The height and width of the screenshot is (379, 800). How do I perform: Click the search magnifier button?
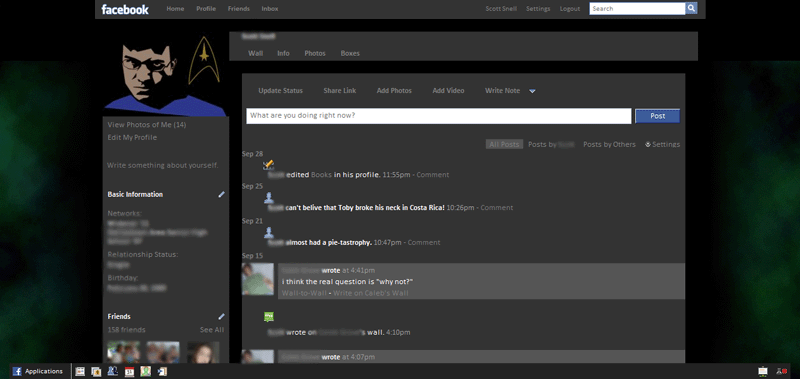tap(691, 9)
